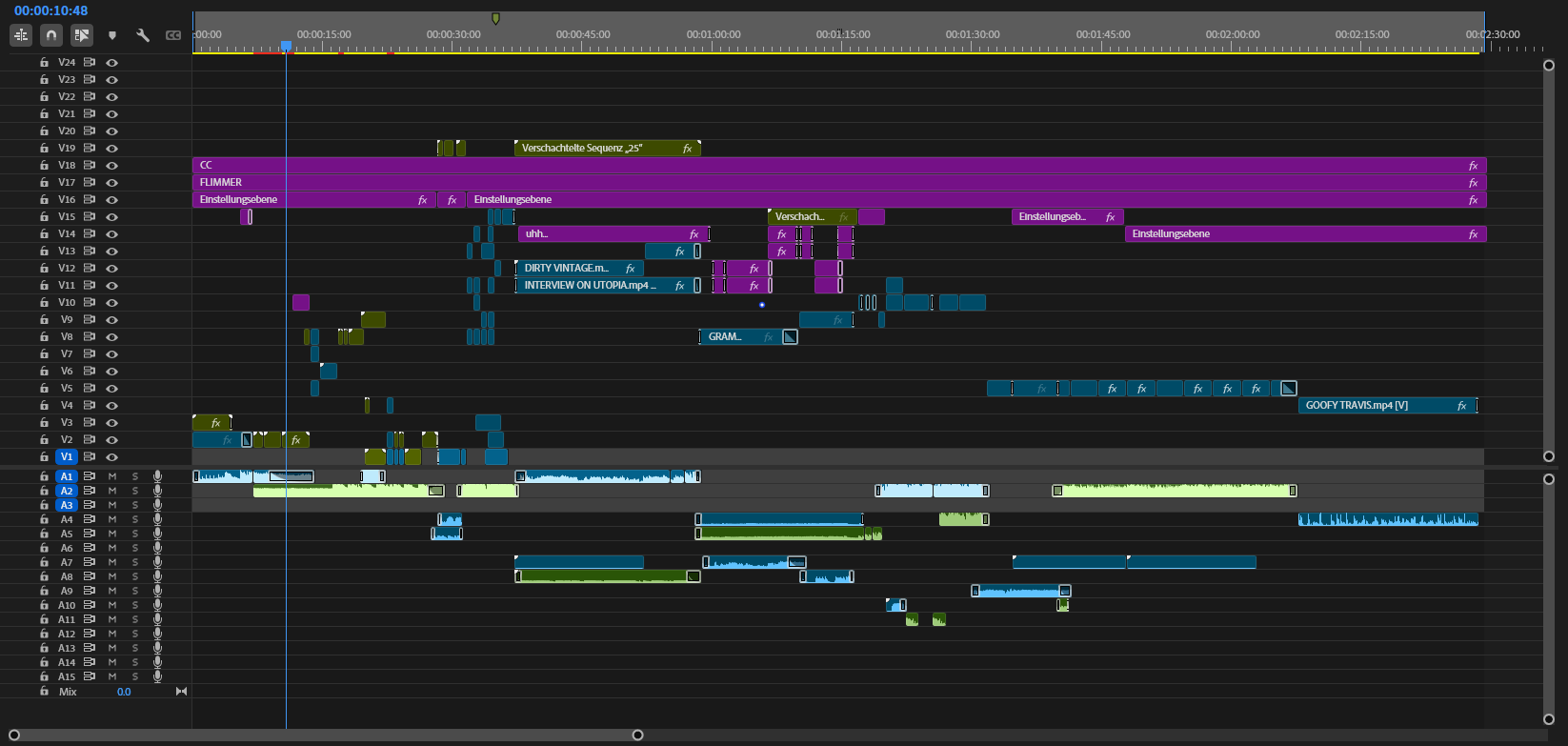Open caption track options CC icon
The height and width of the screenshot is (746, 1568).
point(173,35)
